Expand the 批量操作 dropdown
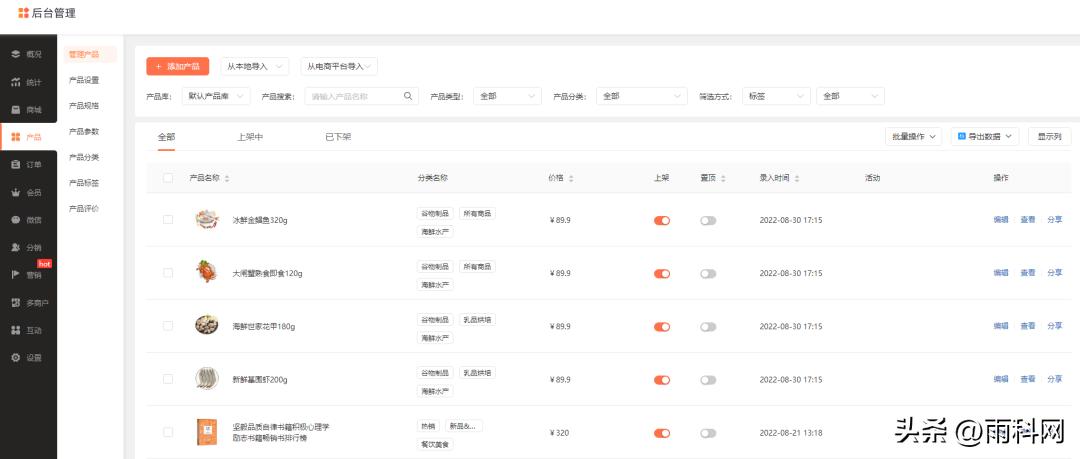This screenshot has width=1080, height=459. tap(913, 136)
